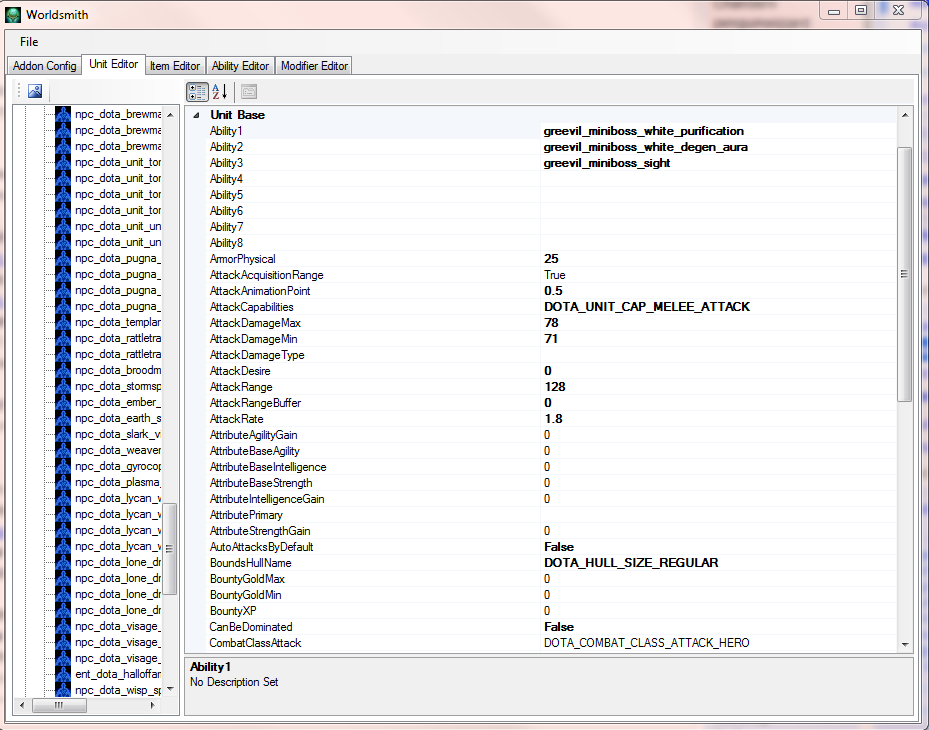Select npc_dota_gyrocop unit entry
Image resolution: width=929 pixels, height=730 pixels.
point(118,466)
